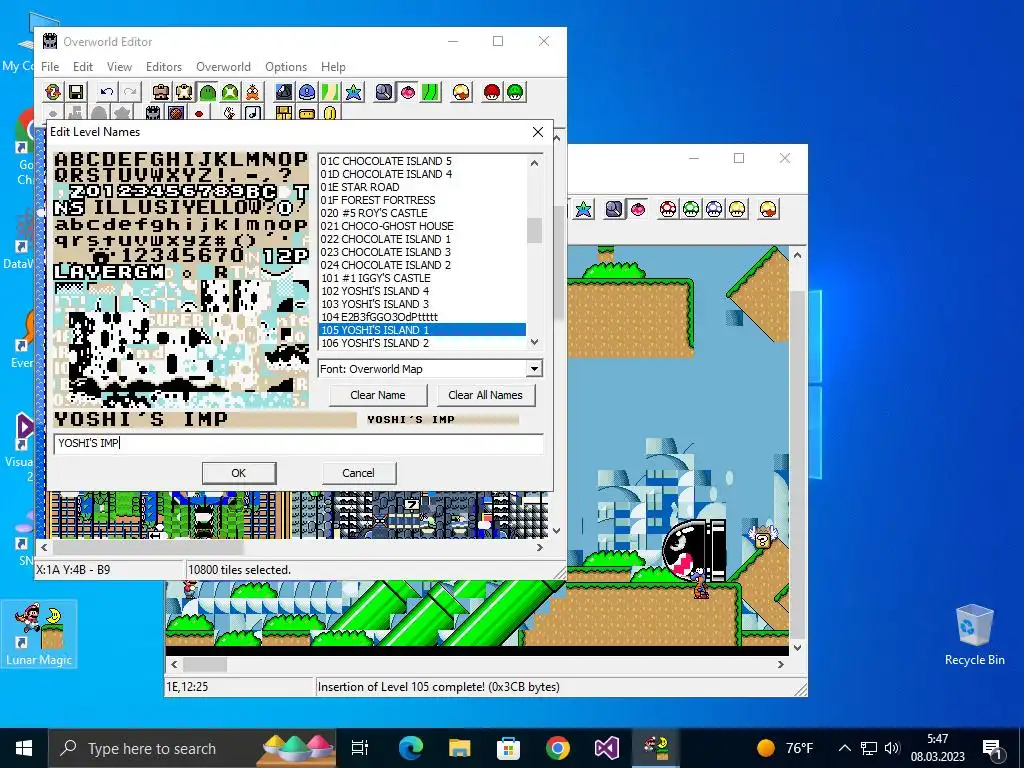Open Lunar Magic desktop shortcut
This screenshot has width=1024, height=768.
[x=39, y=633]
